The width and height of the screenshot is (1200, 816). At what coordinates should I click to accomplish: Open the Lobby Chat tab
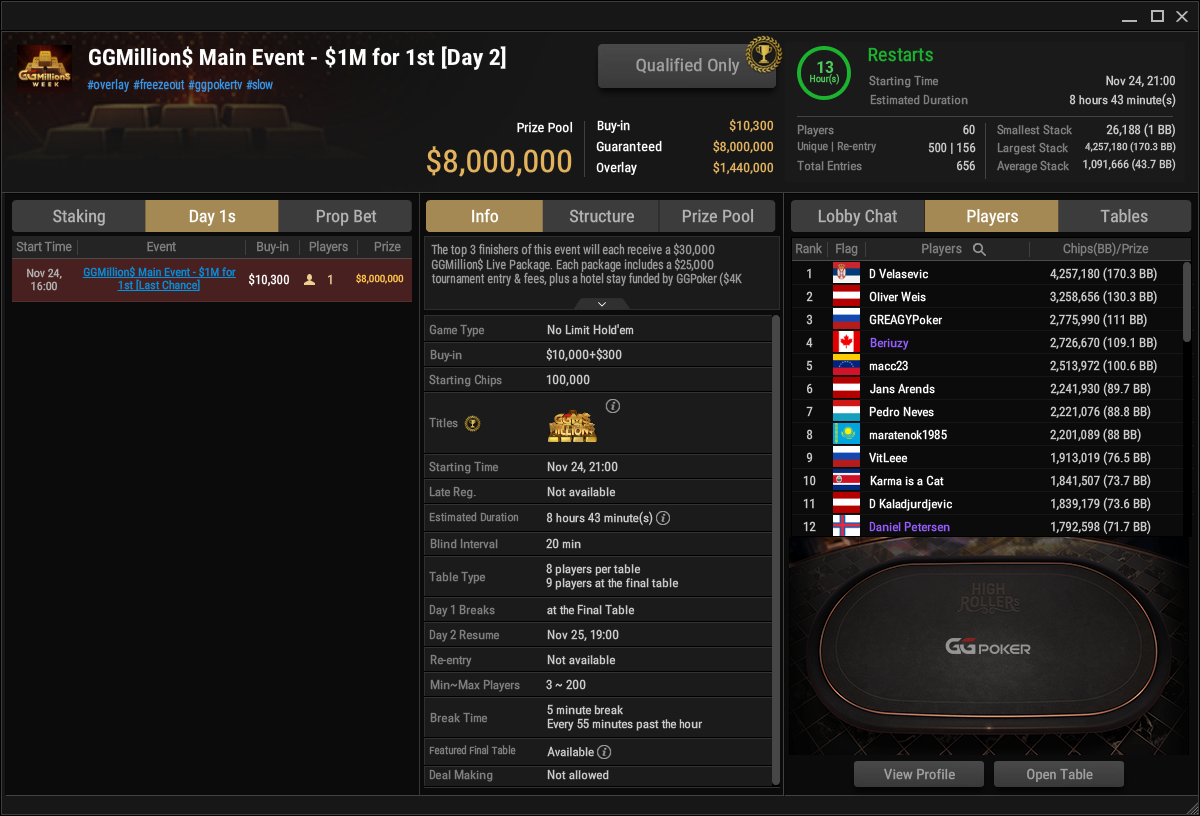click(857, 216)
